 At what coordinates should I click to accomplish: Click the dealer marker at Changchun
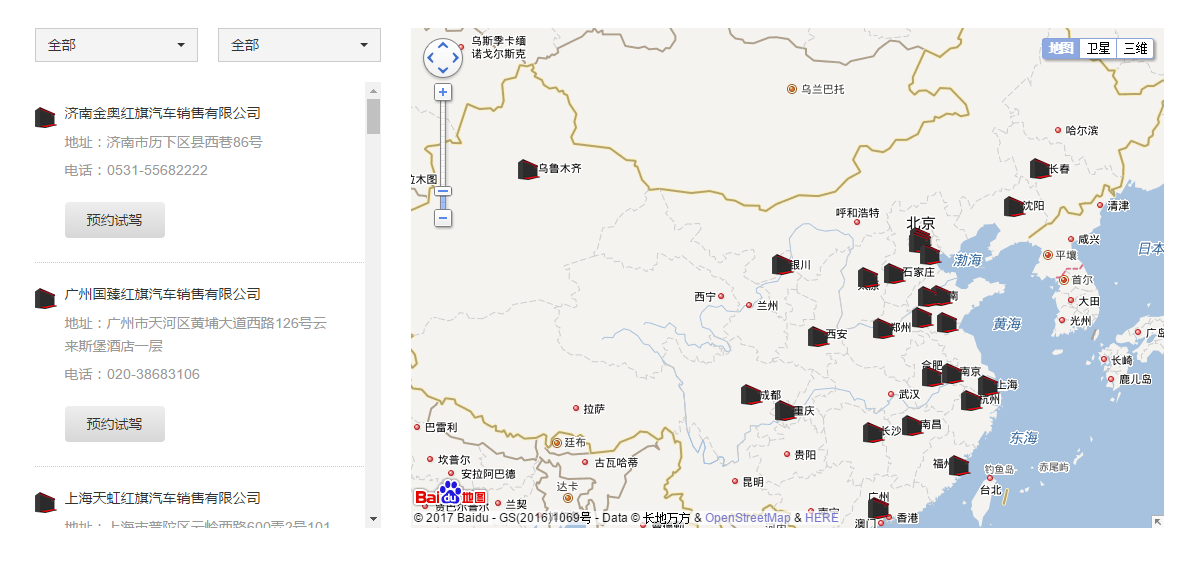(1039, 169)
